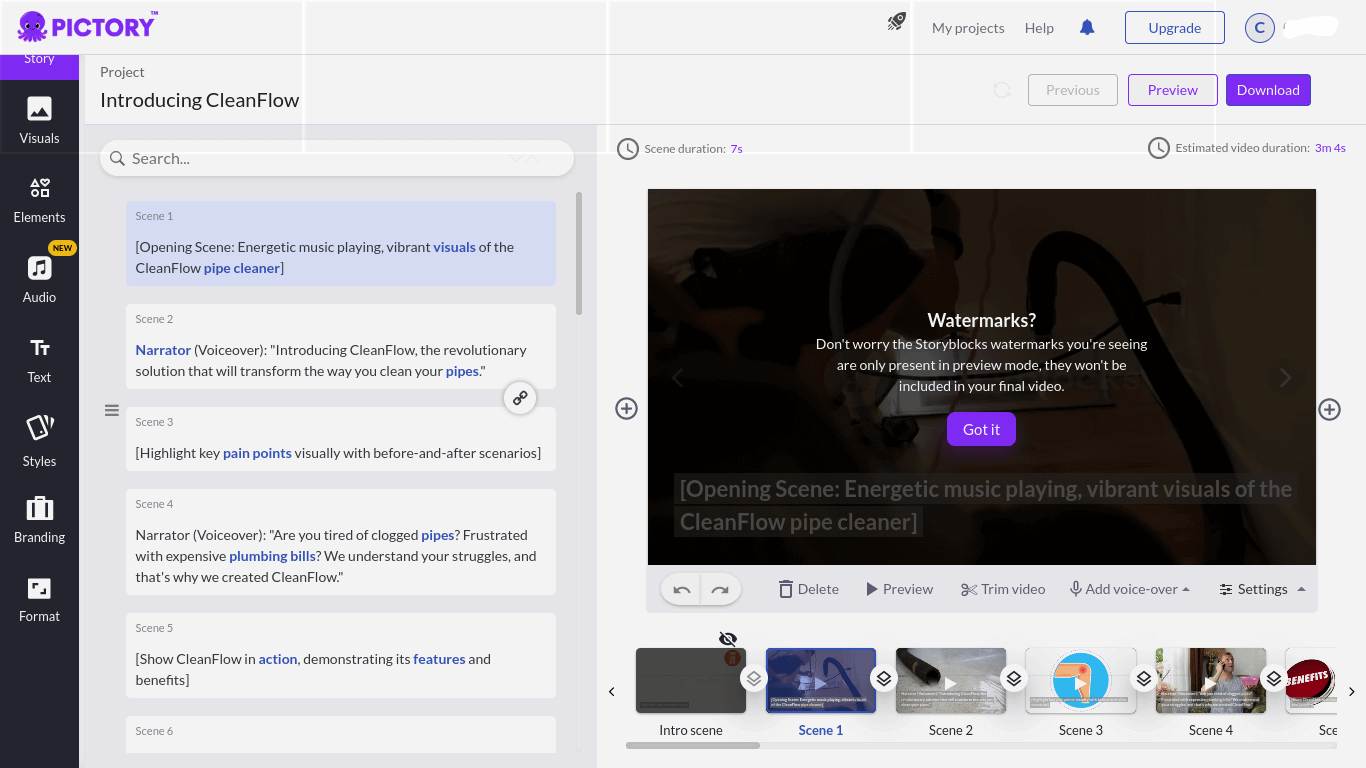Image resolution: width=1366 pixels, height=768 pixels.
Task: Open the Add voice-over dropdown
Action: pos(1129,589)
